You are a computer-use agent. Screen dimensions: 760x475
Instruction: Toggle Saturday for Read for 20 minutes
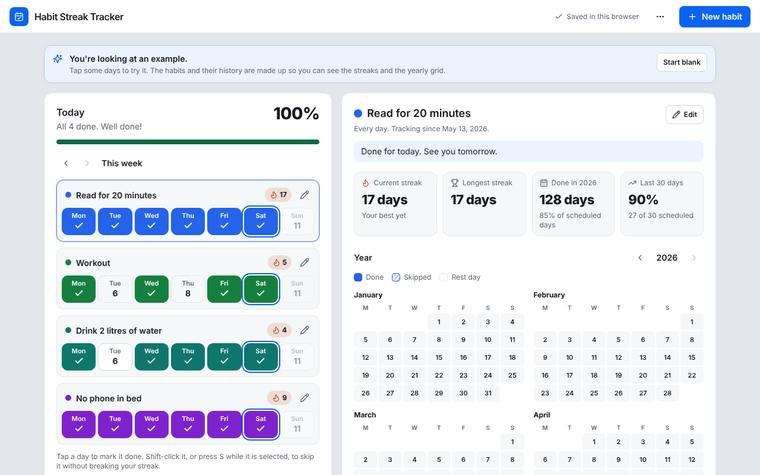coord(261,222)
